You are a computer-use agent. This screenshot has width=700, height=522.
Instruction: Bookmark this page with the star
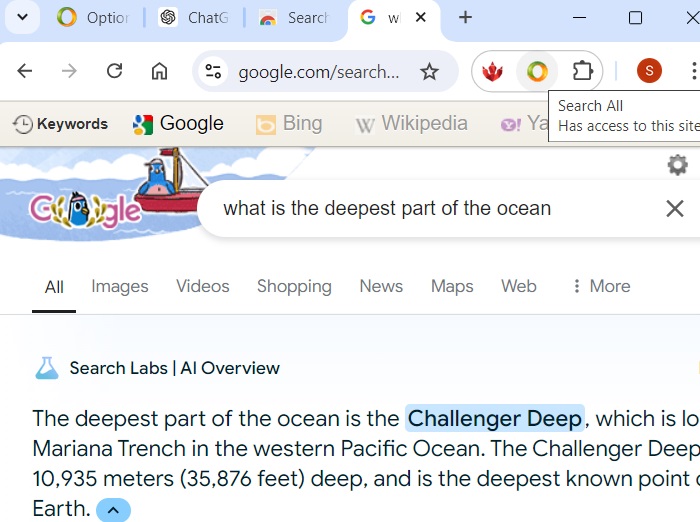[x=429, y=71]
